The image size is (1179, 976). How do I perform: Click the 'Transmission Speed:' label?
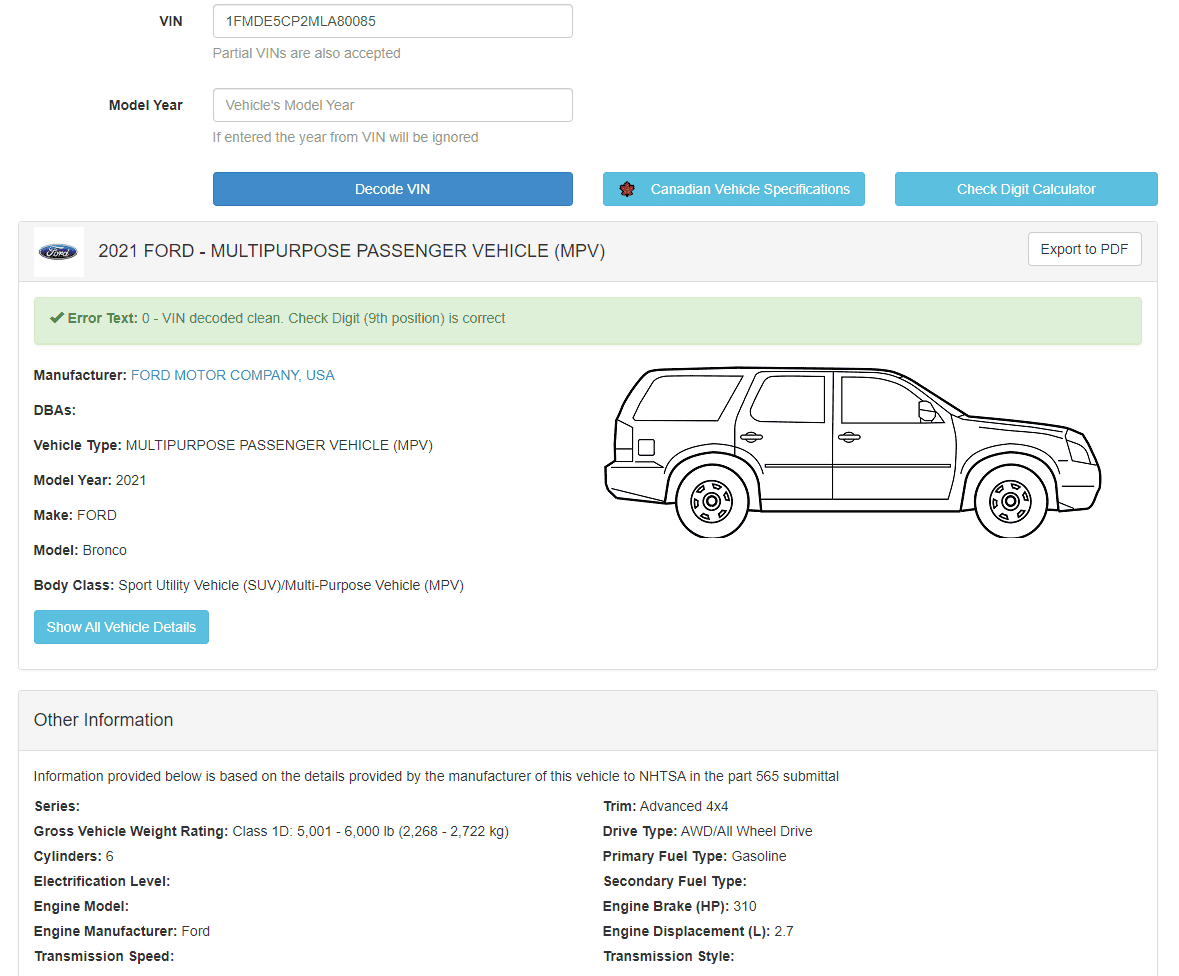click(x=104, y=956)
